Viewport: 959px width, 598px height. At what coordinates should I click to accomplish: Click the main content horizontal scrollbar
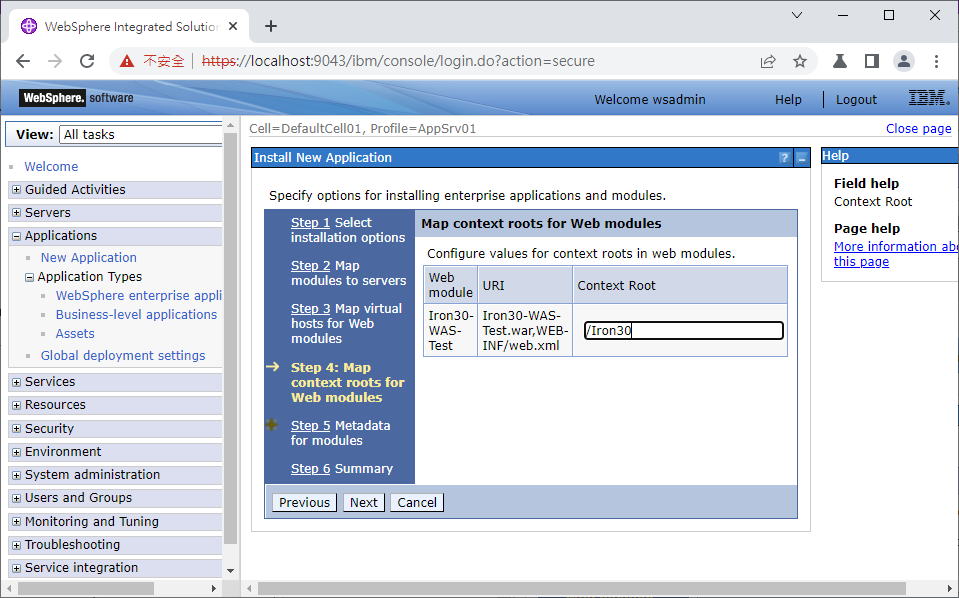click(581, 588)
